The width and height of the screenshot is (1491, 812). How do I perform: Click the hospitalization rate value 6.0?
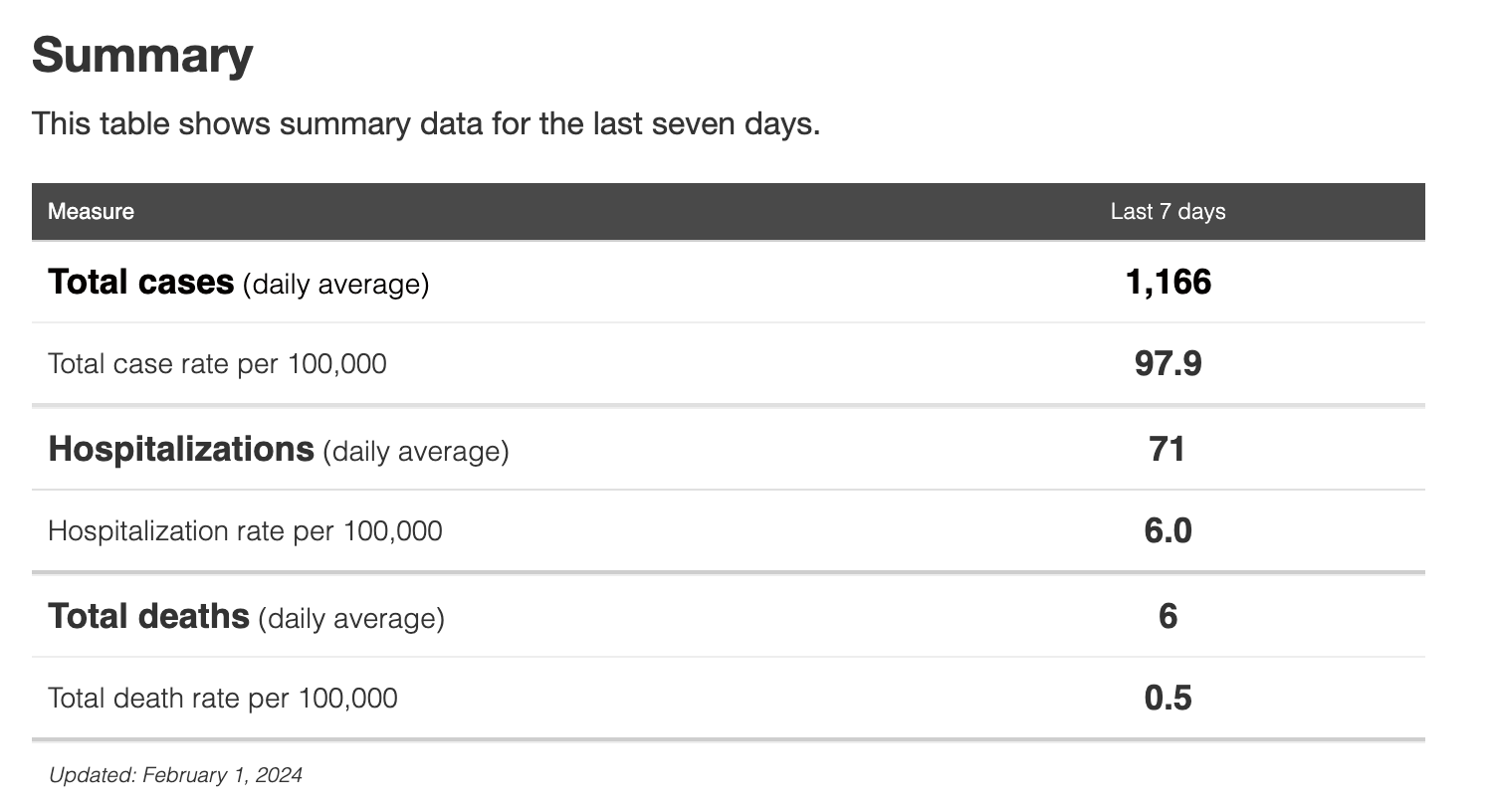1168,530
